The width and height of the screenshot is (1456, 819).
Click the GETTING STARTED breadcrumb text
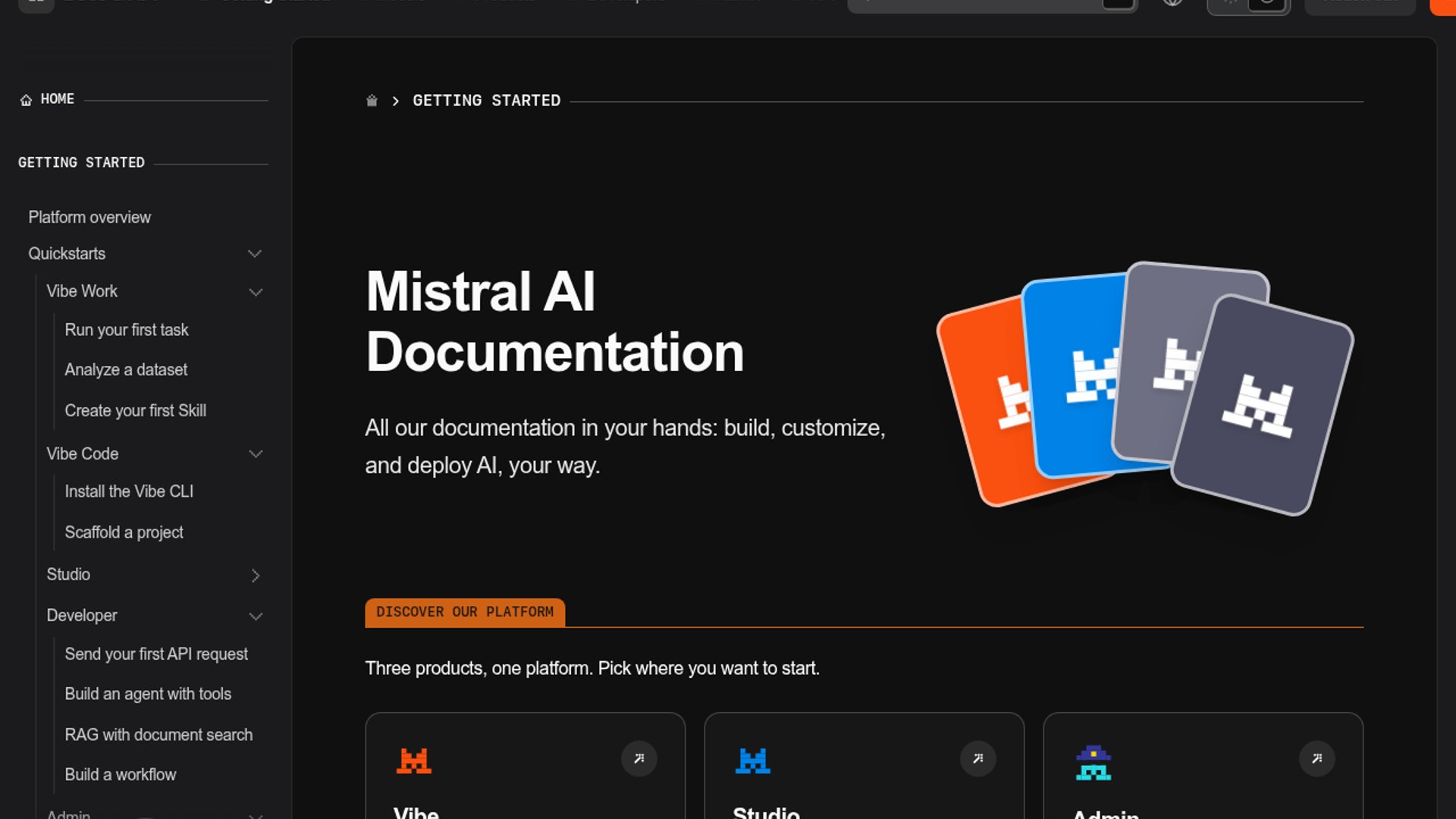pos(487,101)
